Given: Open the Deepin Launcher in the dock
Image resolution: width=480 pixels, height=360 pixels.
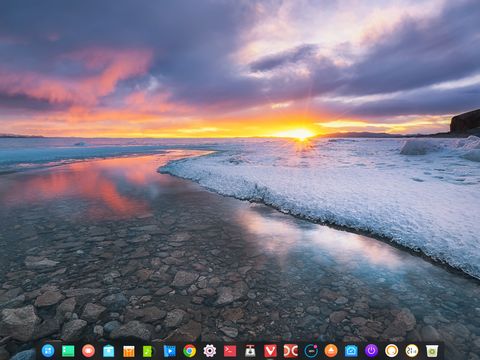Looking at the screenshot, I should pyautogui.click(x=48, y=351).
